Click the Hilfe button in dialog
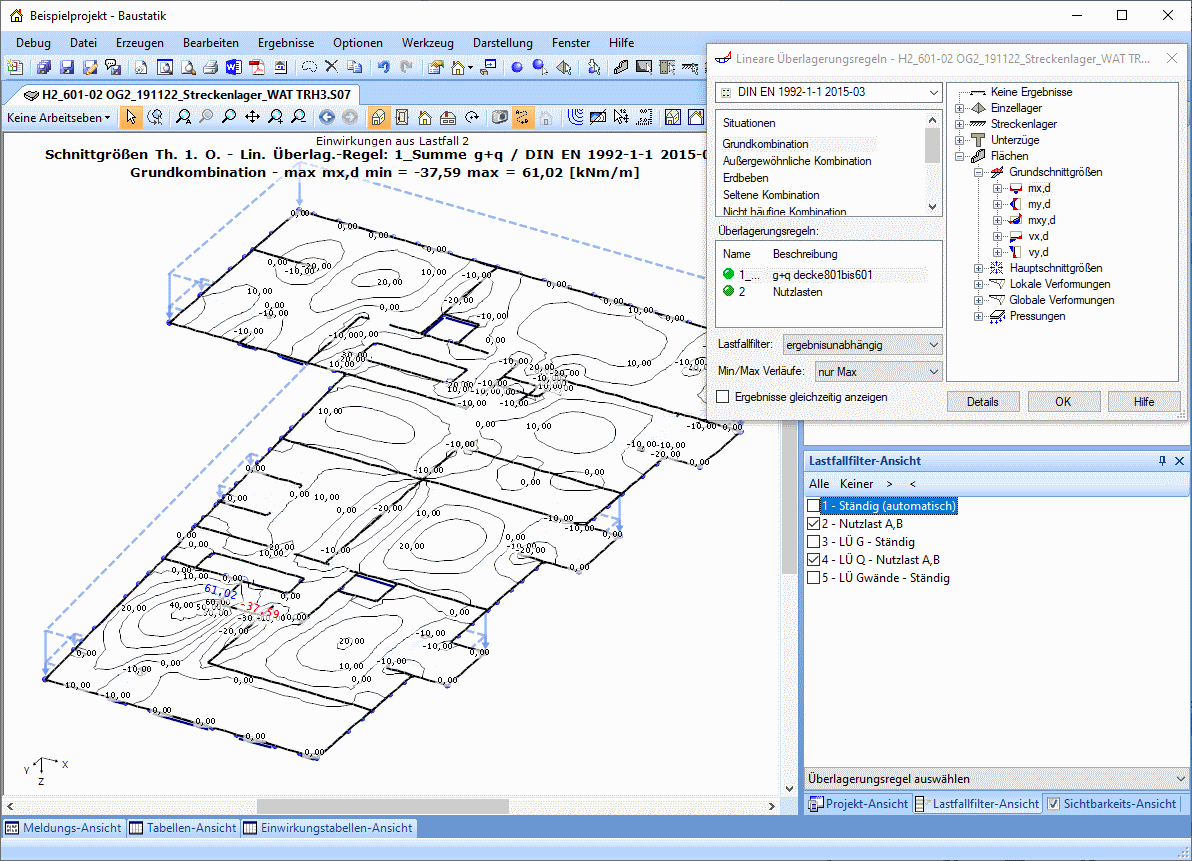1192x861 pixels. click(1144, 402)
